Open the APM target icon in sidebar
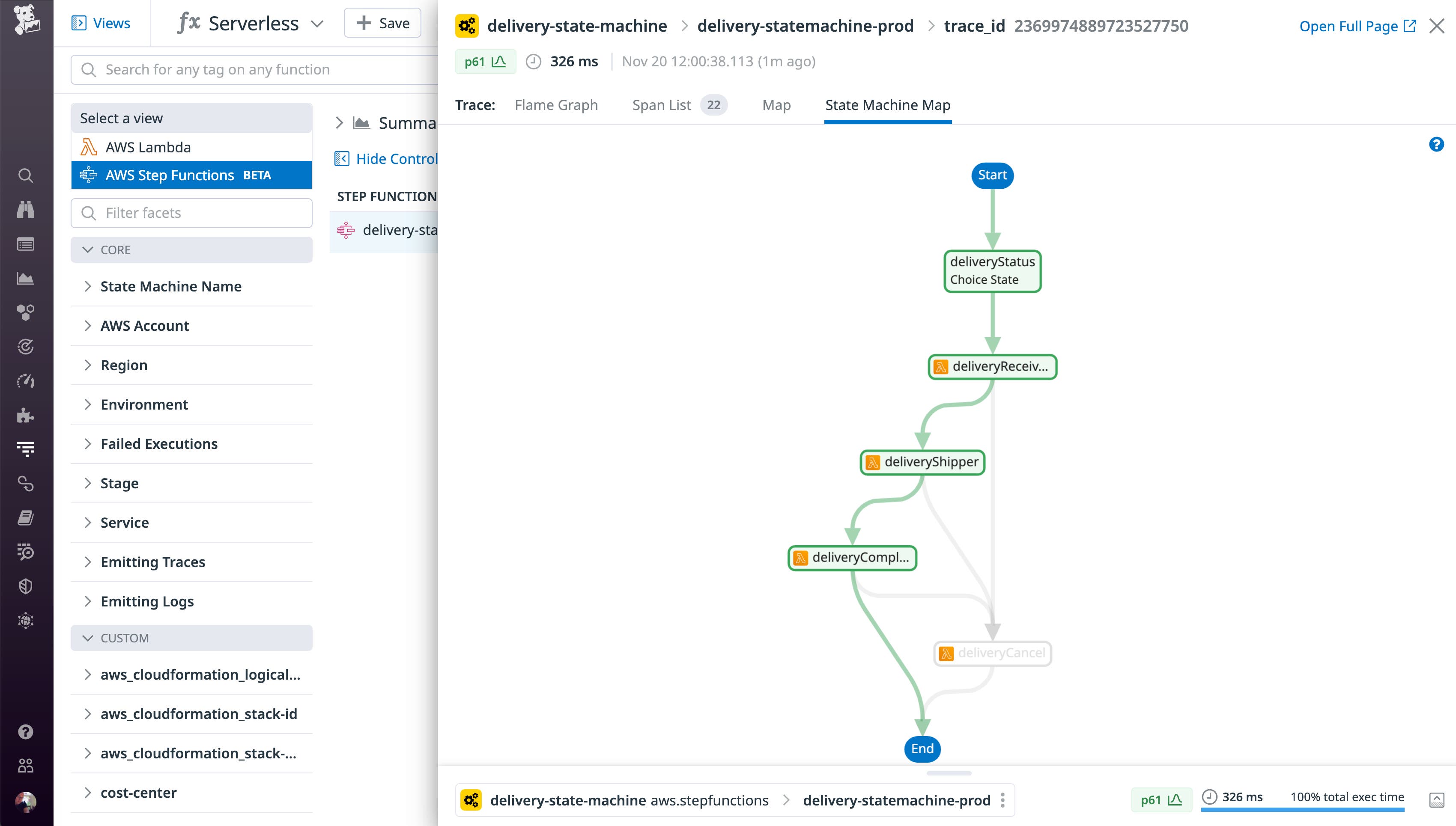 [26, 347]
